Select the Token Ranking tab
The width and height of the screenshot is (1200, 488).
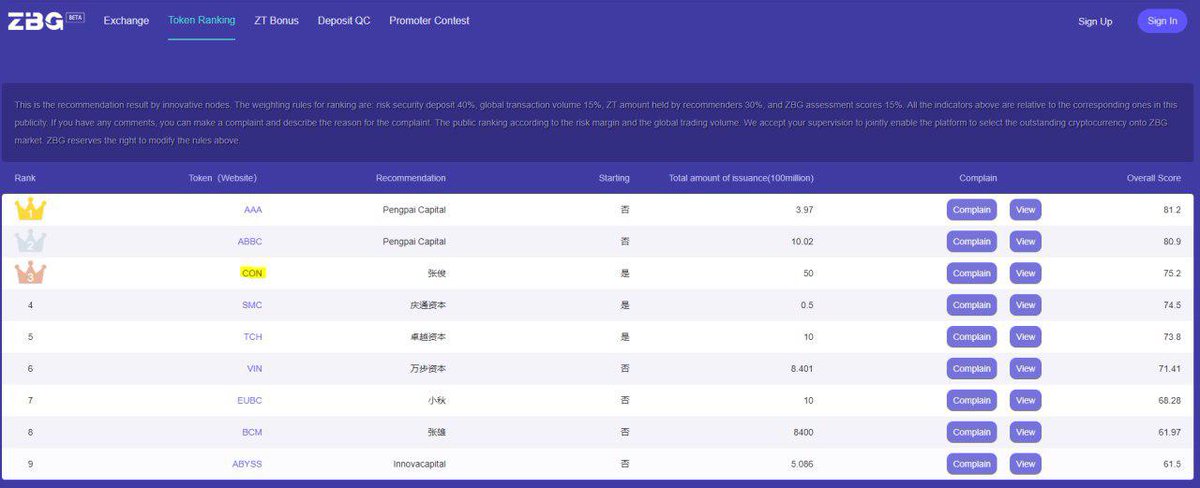point(202,20)
